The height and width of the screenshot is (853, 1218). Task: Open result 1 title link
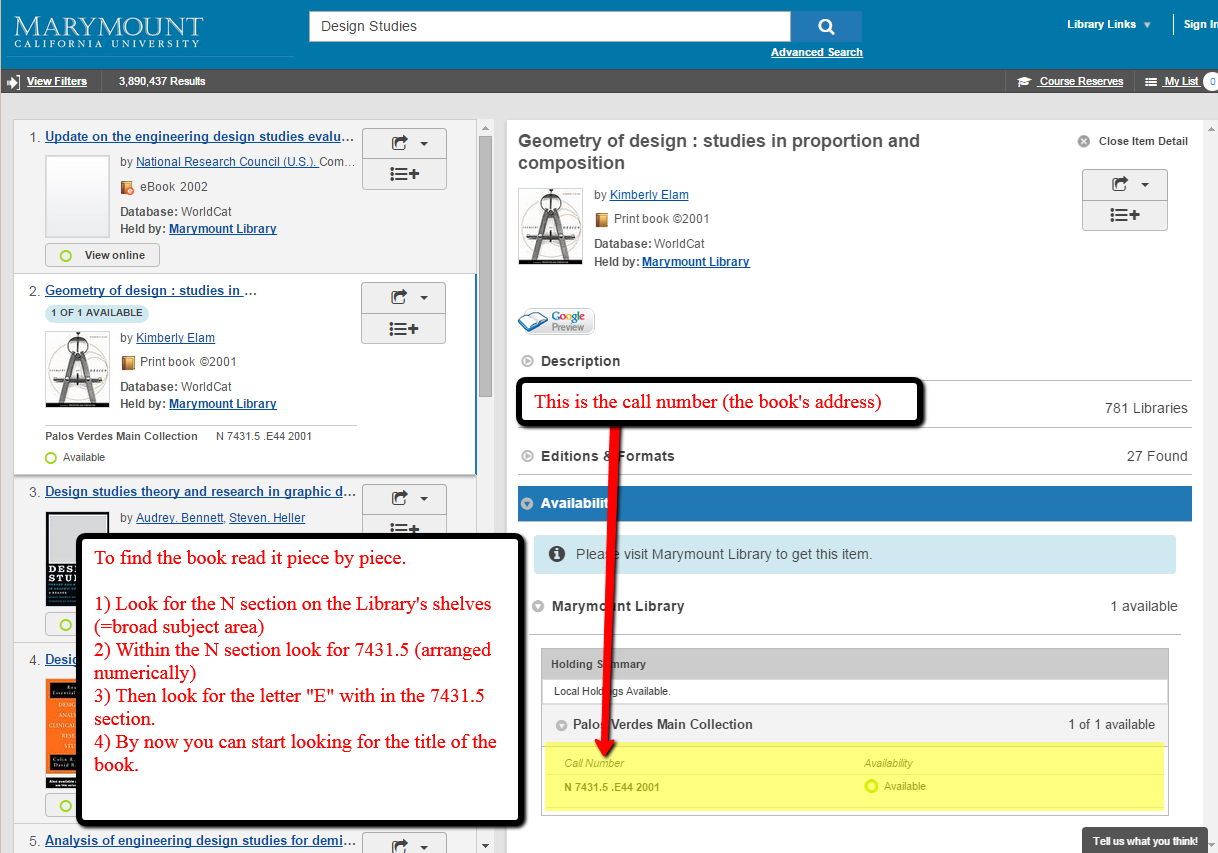click(x=200, y=137)
